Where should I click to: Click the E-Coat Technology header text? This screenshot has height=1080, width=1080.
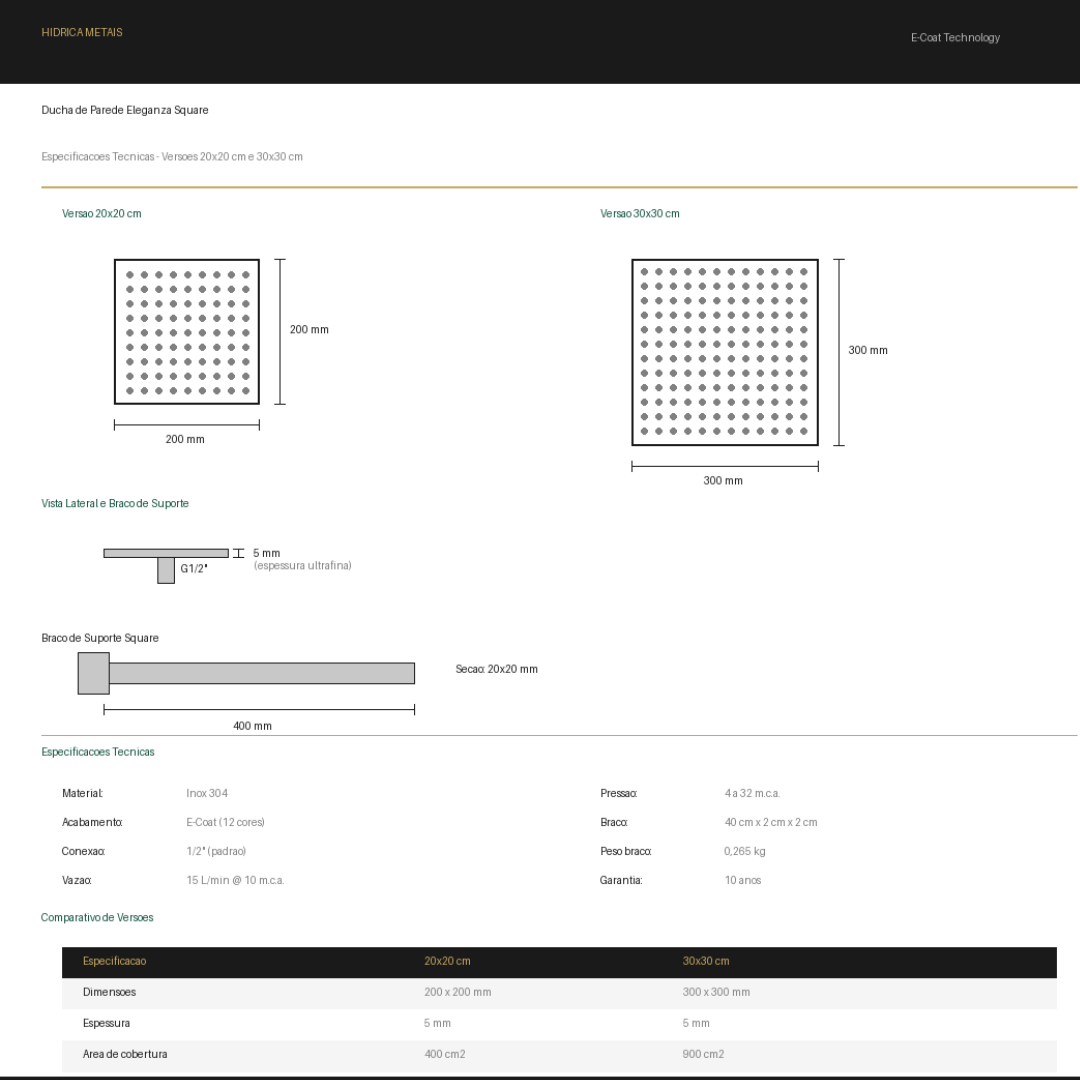click(x=954, y=38)
